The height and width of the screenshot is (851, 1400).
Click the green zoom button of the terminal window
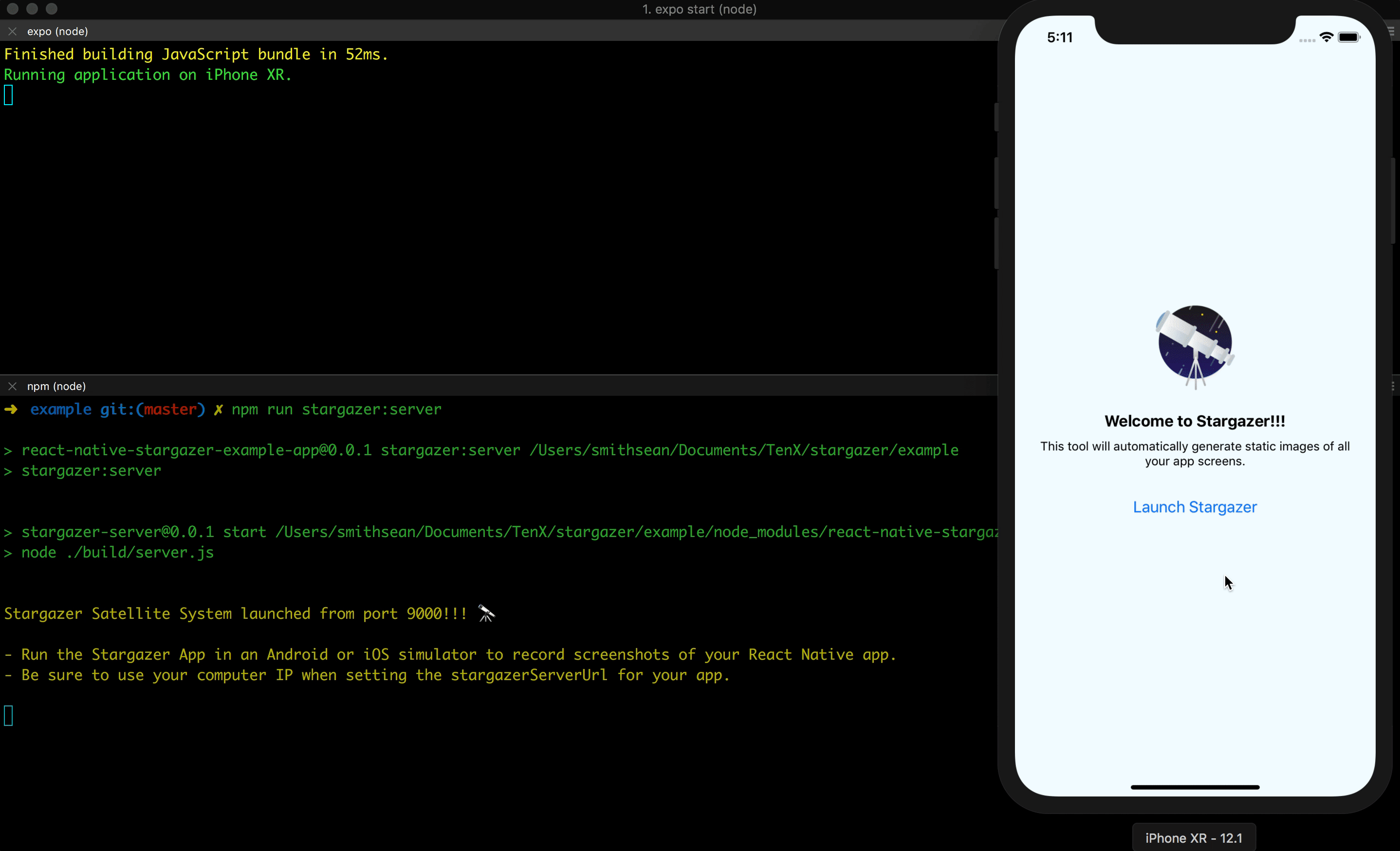[x=52, y=9]
